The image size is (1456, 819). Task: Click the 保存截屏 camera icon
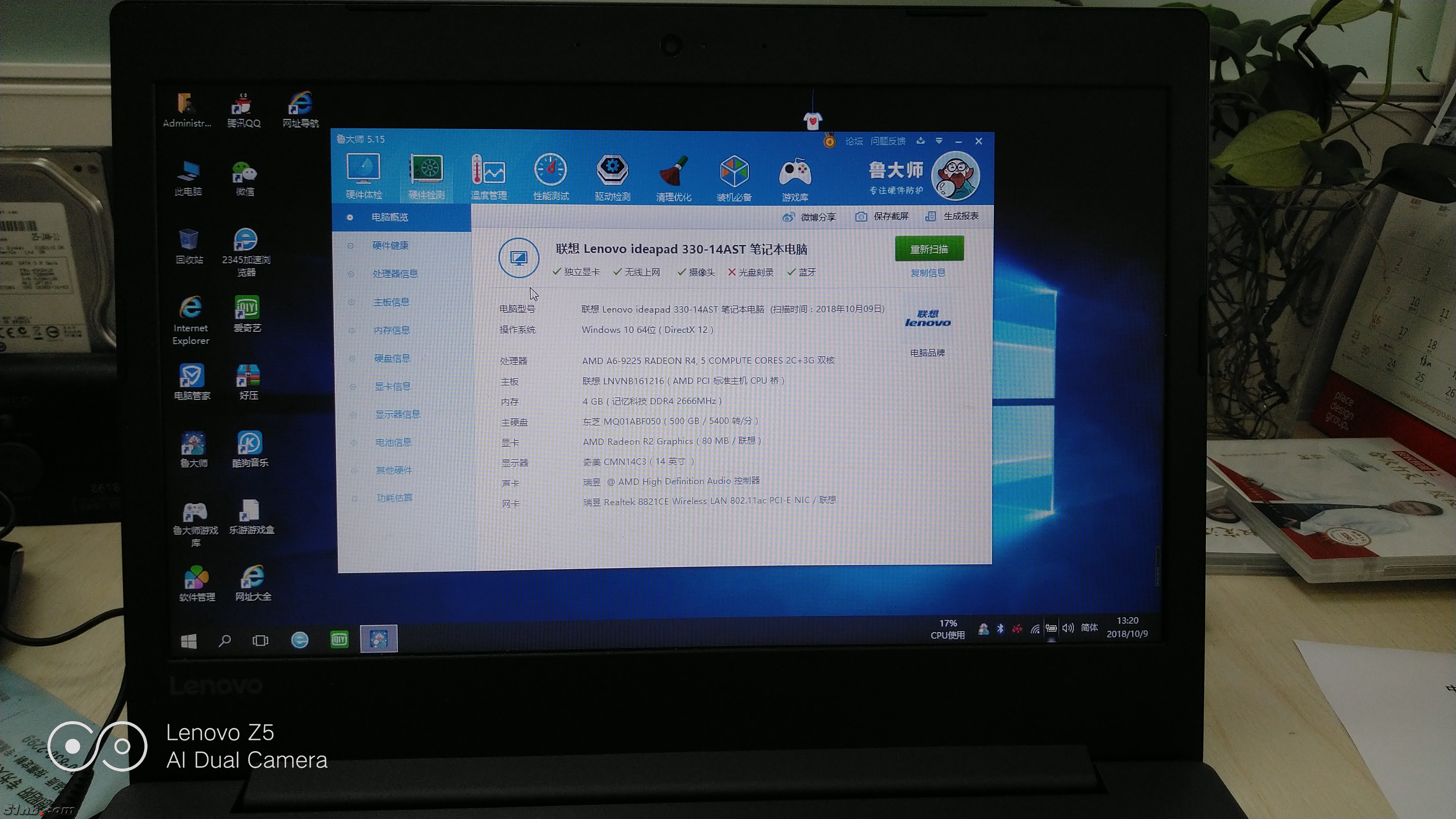tap(861, 217)
